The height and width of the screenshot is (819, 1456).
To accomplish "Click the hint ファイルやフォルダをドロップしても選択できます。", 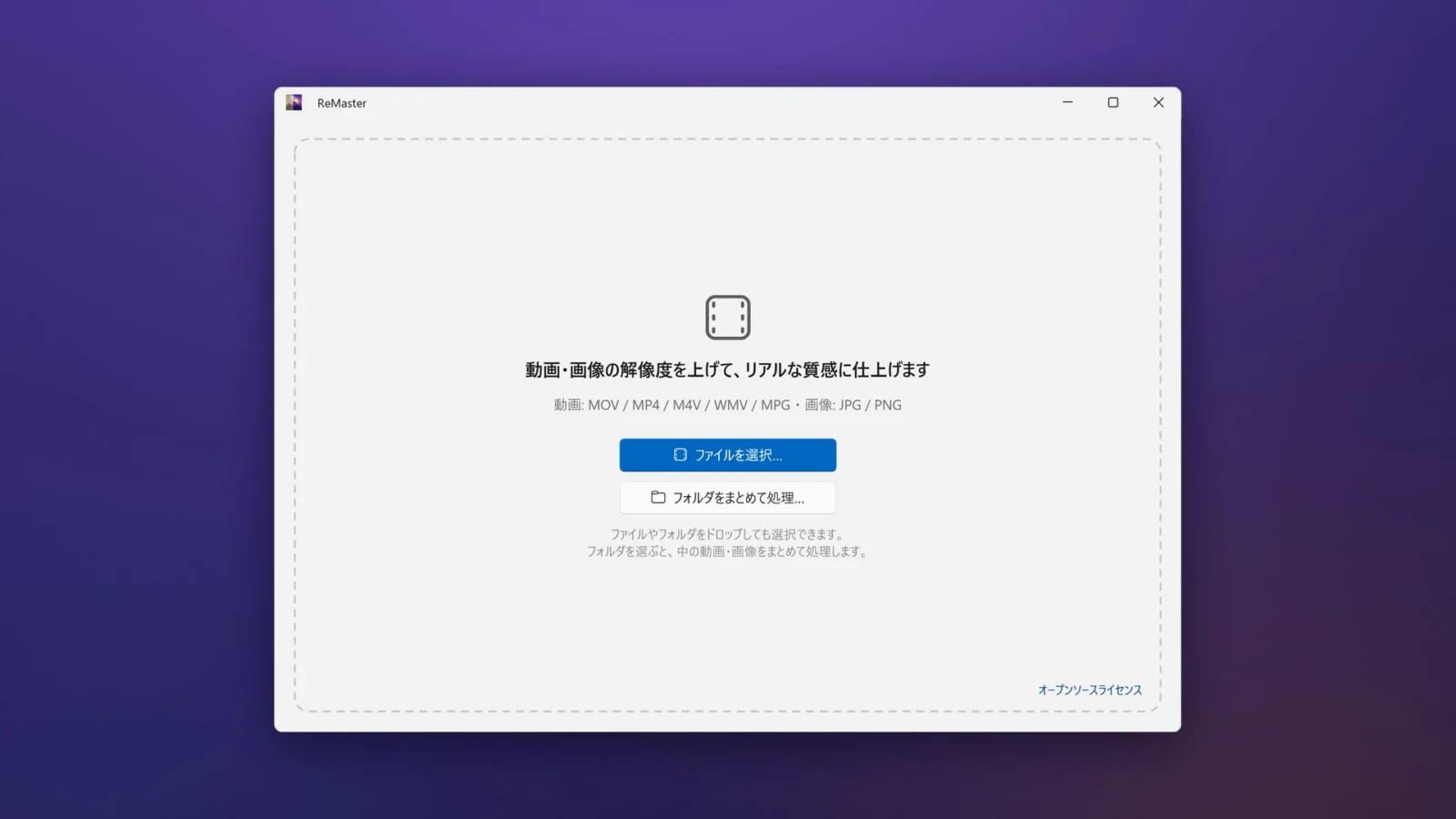I will pyautogui.click(x=728, y=534).
